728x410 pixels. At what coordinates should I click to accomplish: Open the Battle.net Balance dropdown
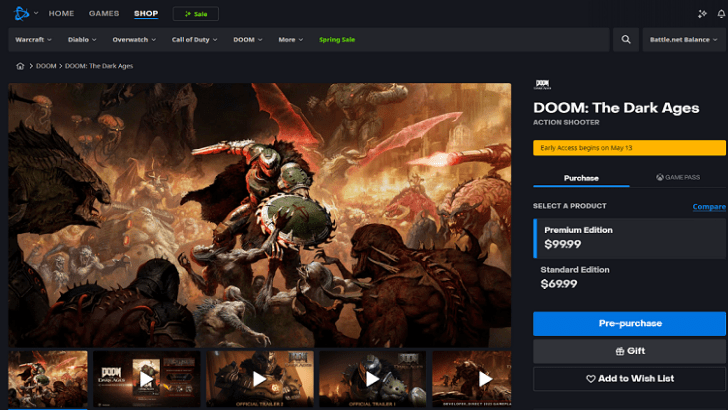coord(683,39)
